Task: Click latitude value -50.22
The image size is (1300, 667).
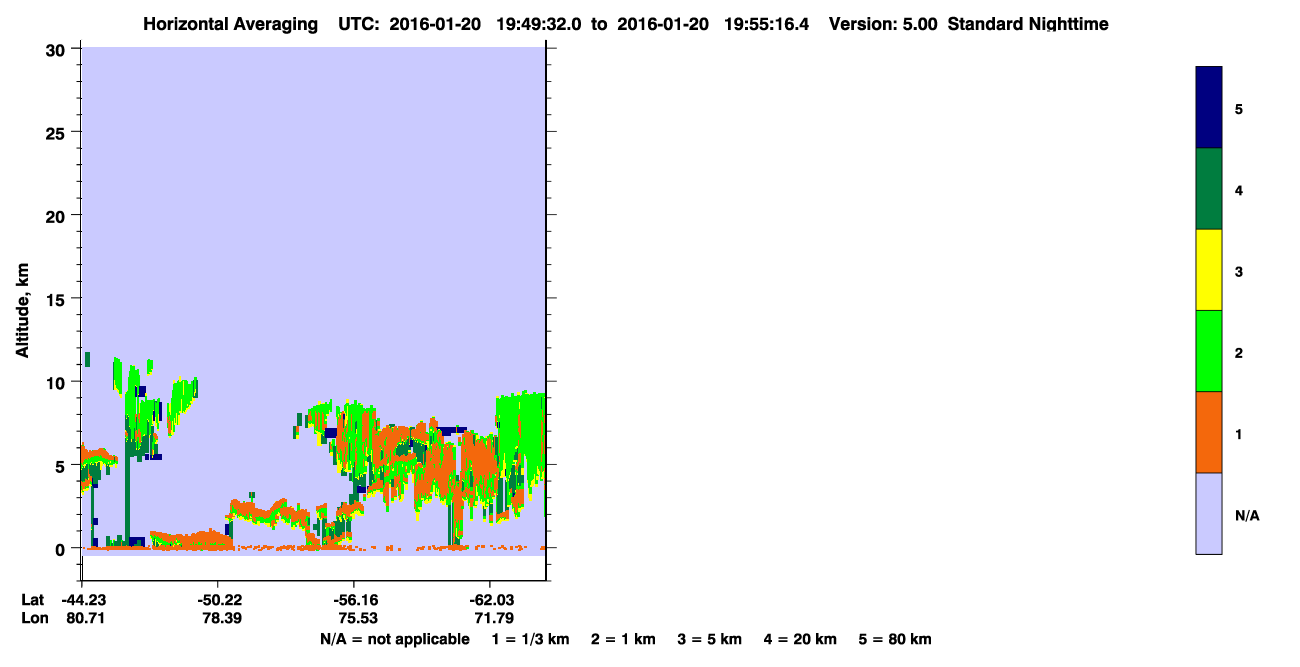Action: coord(218,600)
